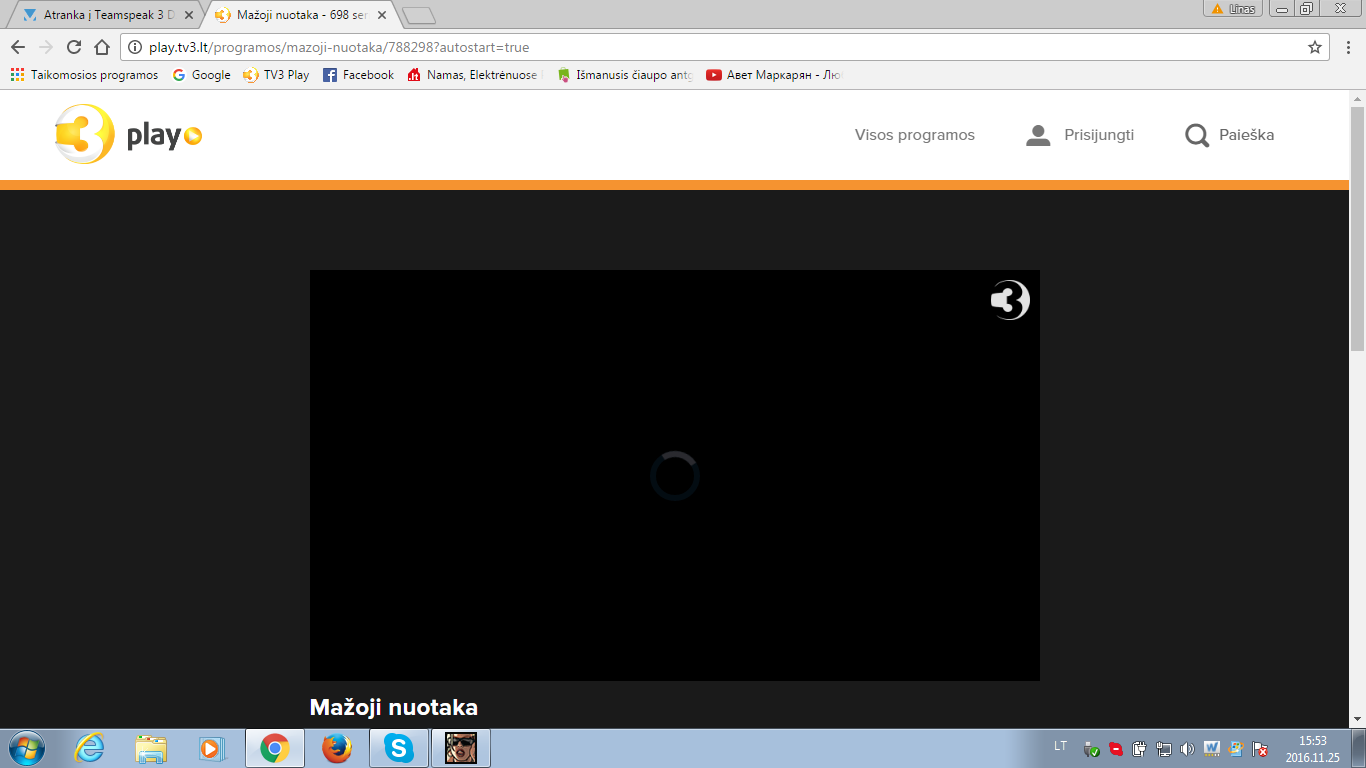
Task: Open the Google bookmark
Action: pos(202,75)
